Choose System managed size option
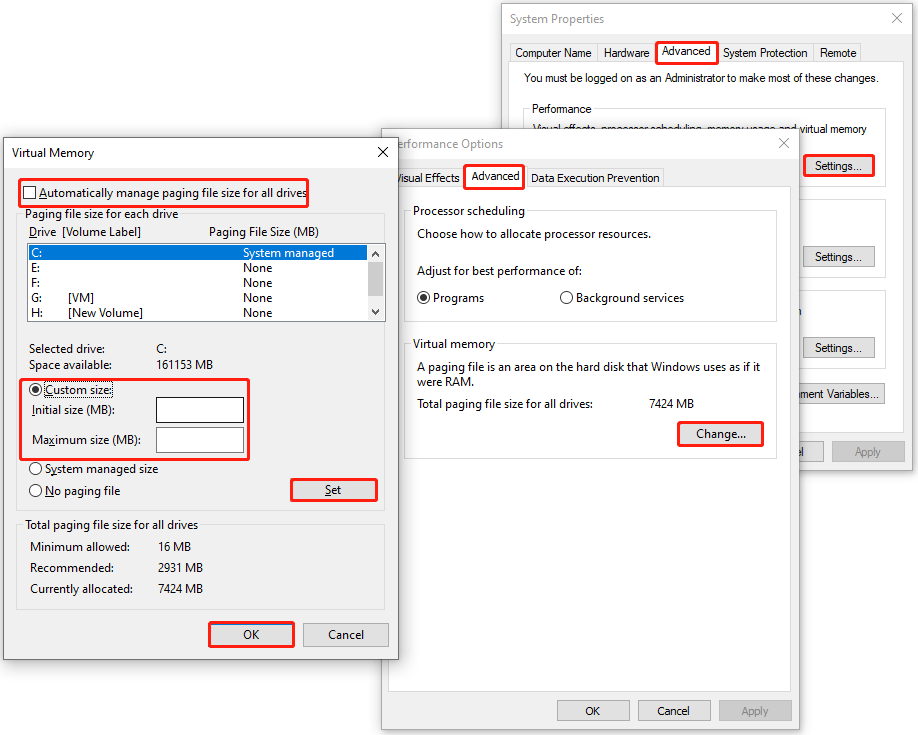Screen dimensions: 918x735 pyautogui.click(x=34, y=468)
